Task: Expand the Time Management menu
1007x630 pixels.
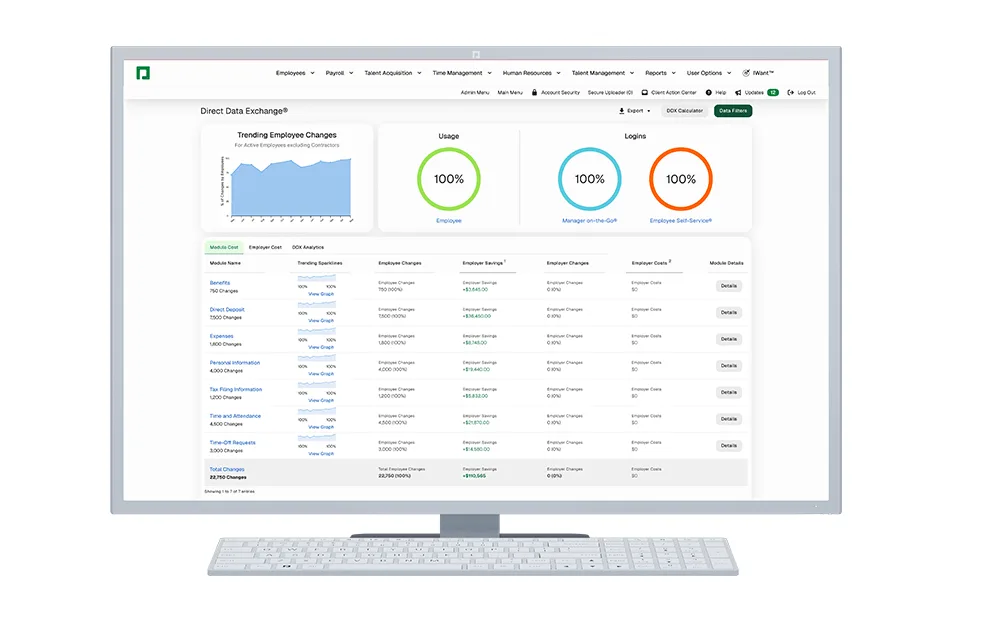Action: (x=462, y=73)
